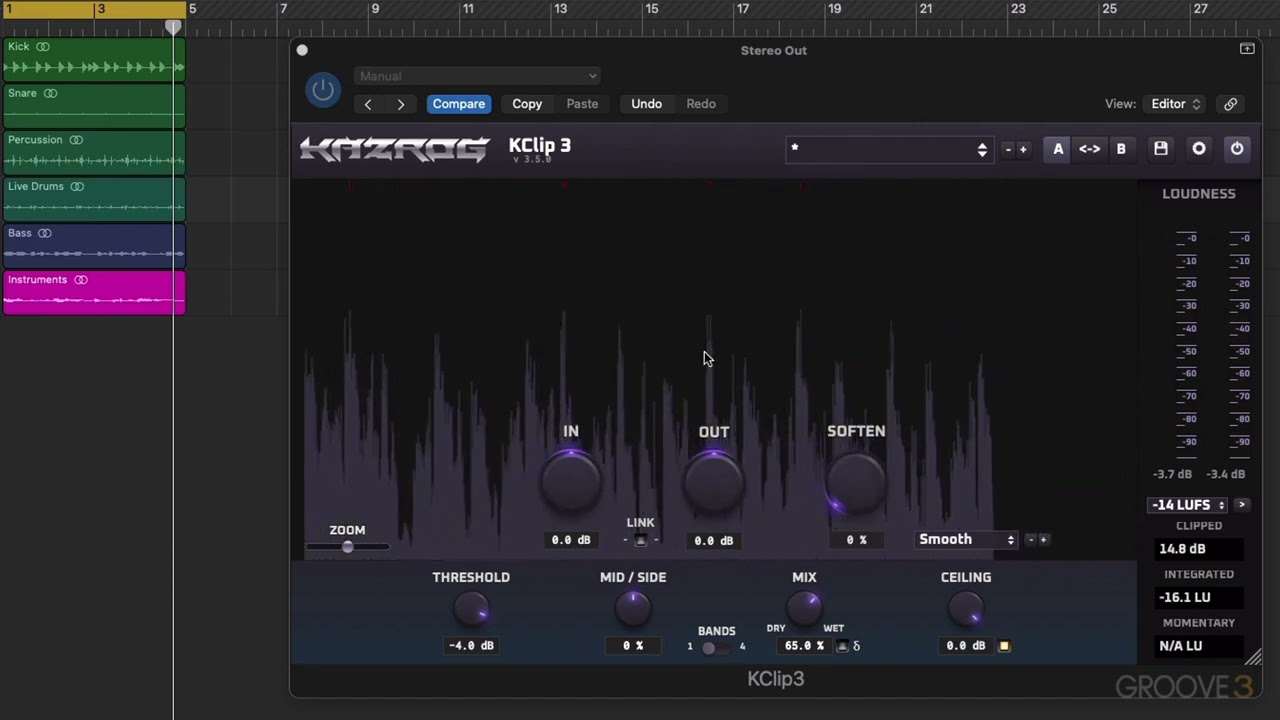Toggle the KClip 3 power button

[1237, 149]
